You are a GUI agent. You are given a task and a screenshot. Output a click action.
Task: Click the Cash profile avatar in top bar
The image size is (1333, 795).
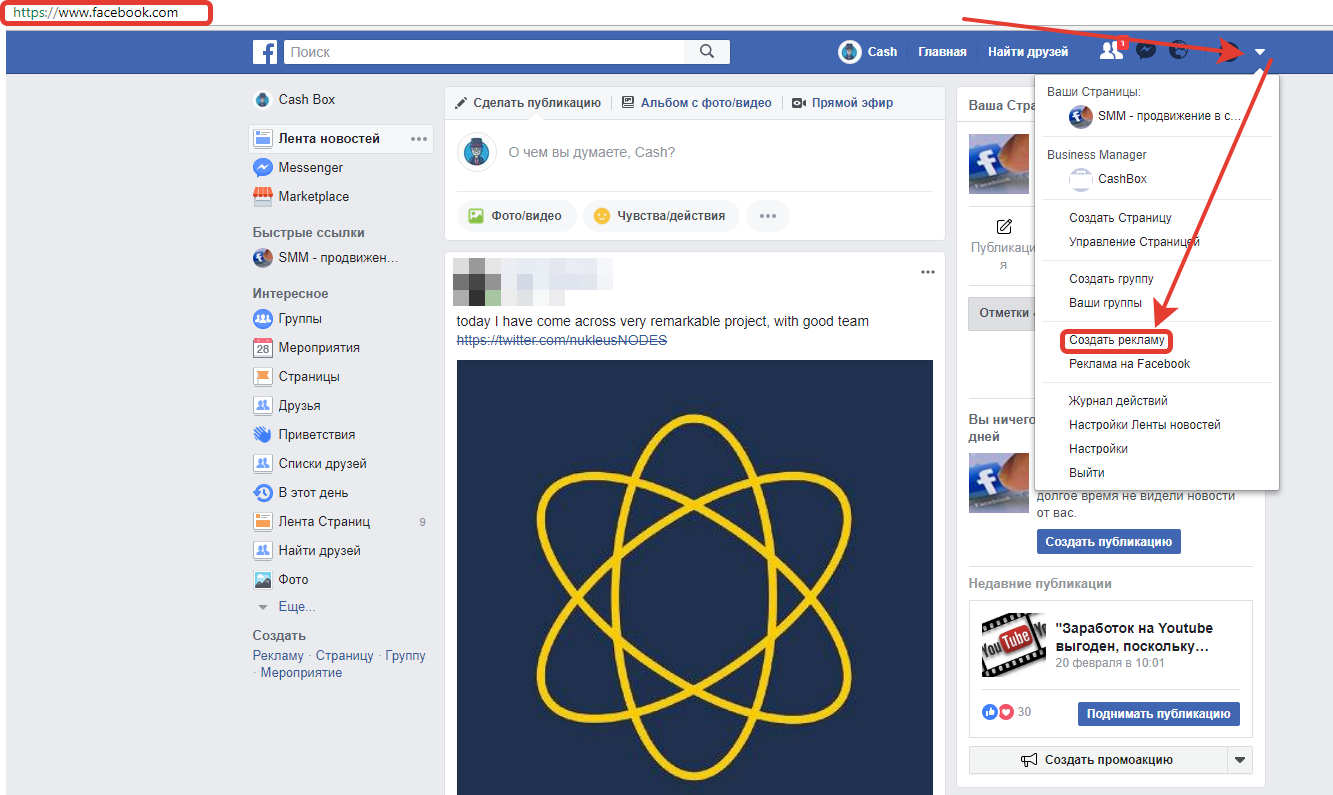850,52
